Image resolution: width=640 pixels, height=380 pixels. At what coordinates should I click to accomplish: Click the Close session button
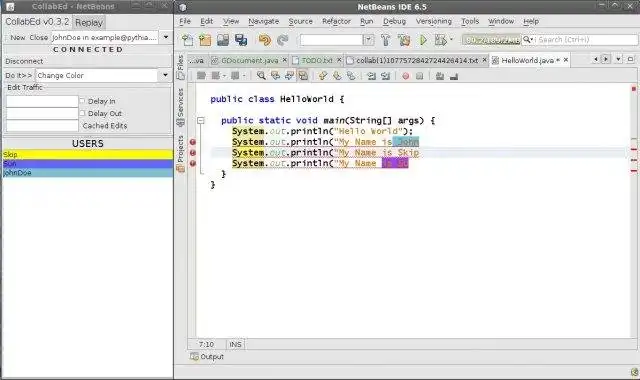(38, 38)
